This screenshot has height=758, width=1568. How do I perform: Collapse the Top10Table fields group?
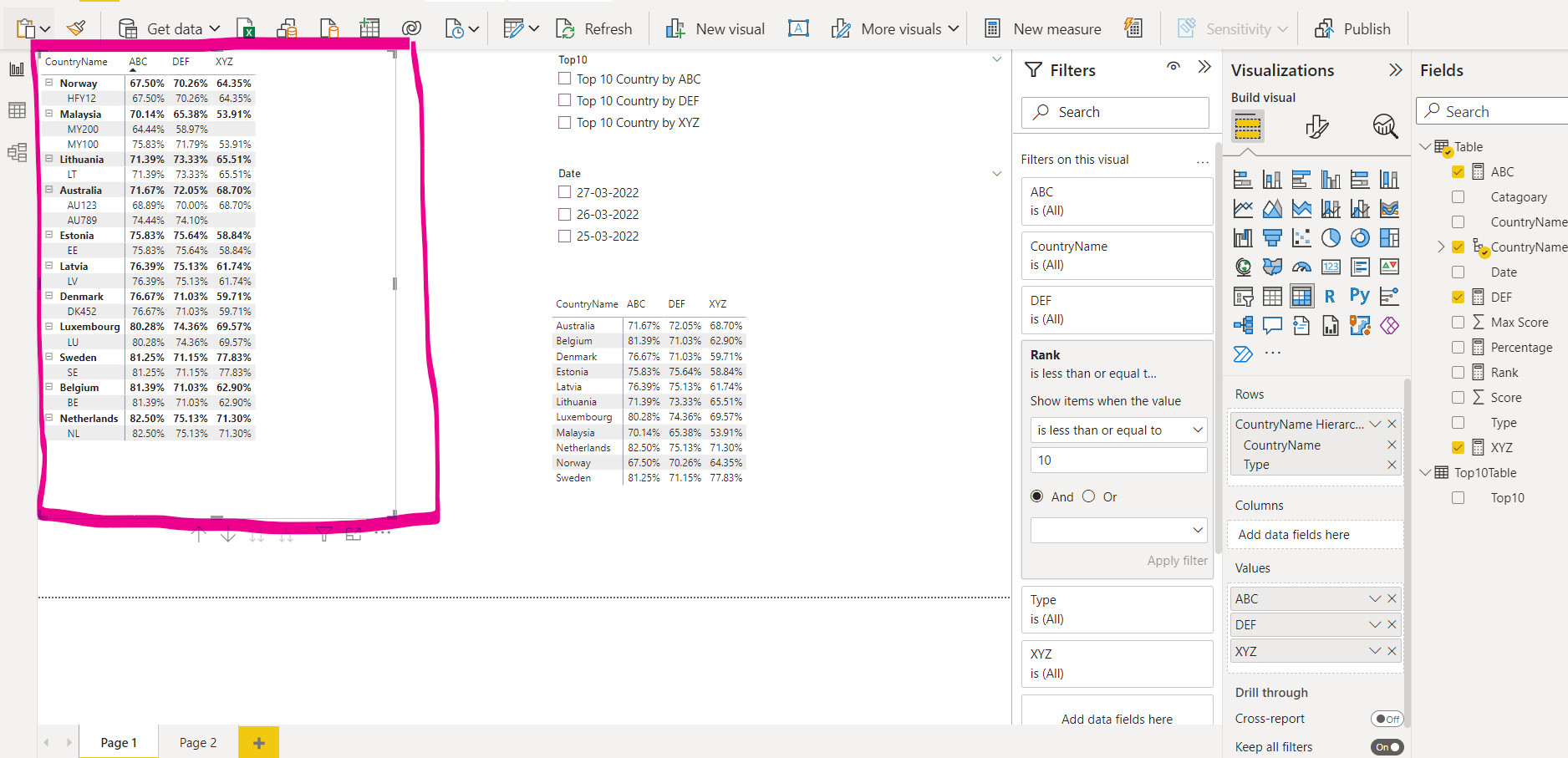click(x=1426, y=472)
